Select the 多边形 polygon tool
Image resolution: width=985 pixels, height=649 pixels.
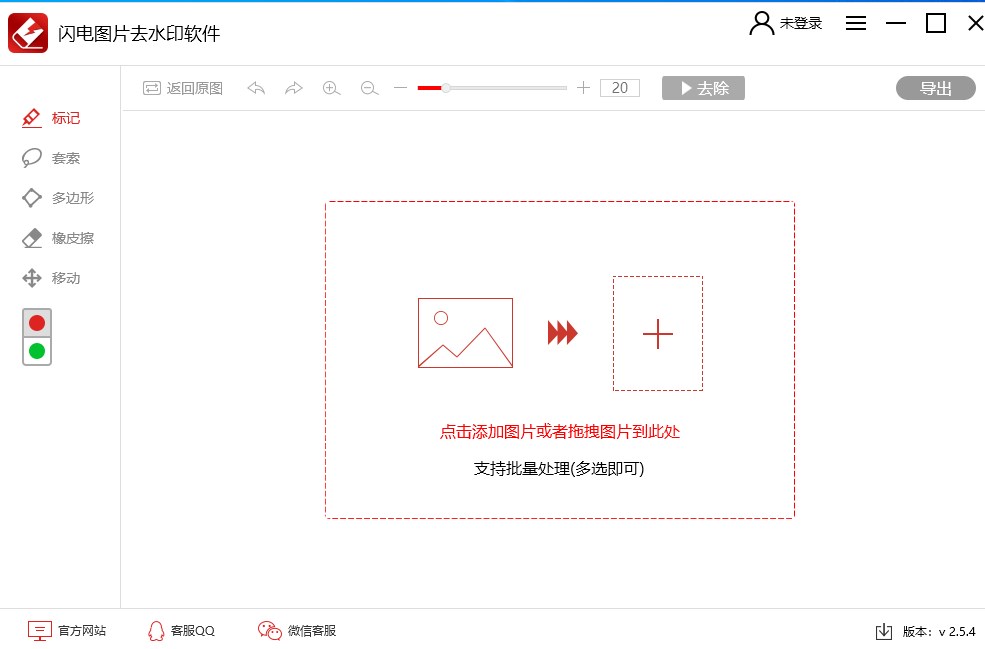pyautogui.click(x=60, y=198)
